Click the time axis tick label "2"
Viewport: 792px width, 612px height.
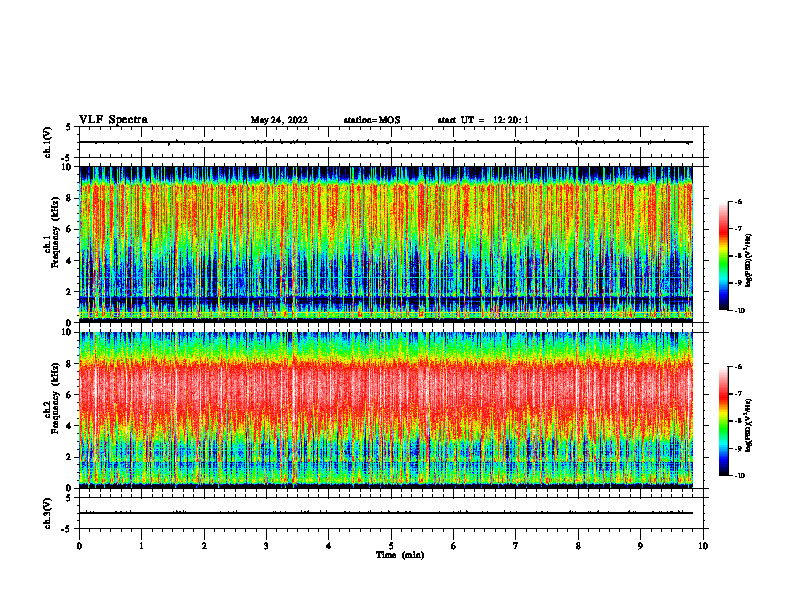click(x=204, y=546)
